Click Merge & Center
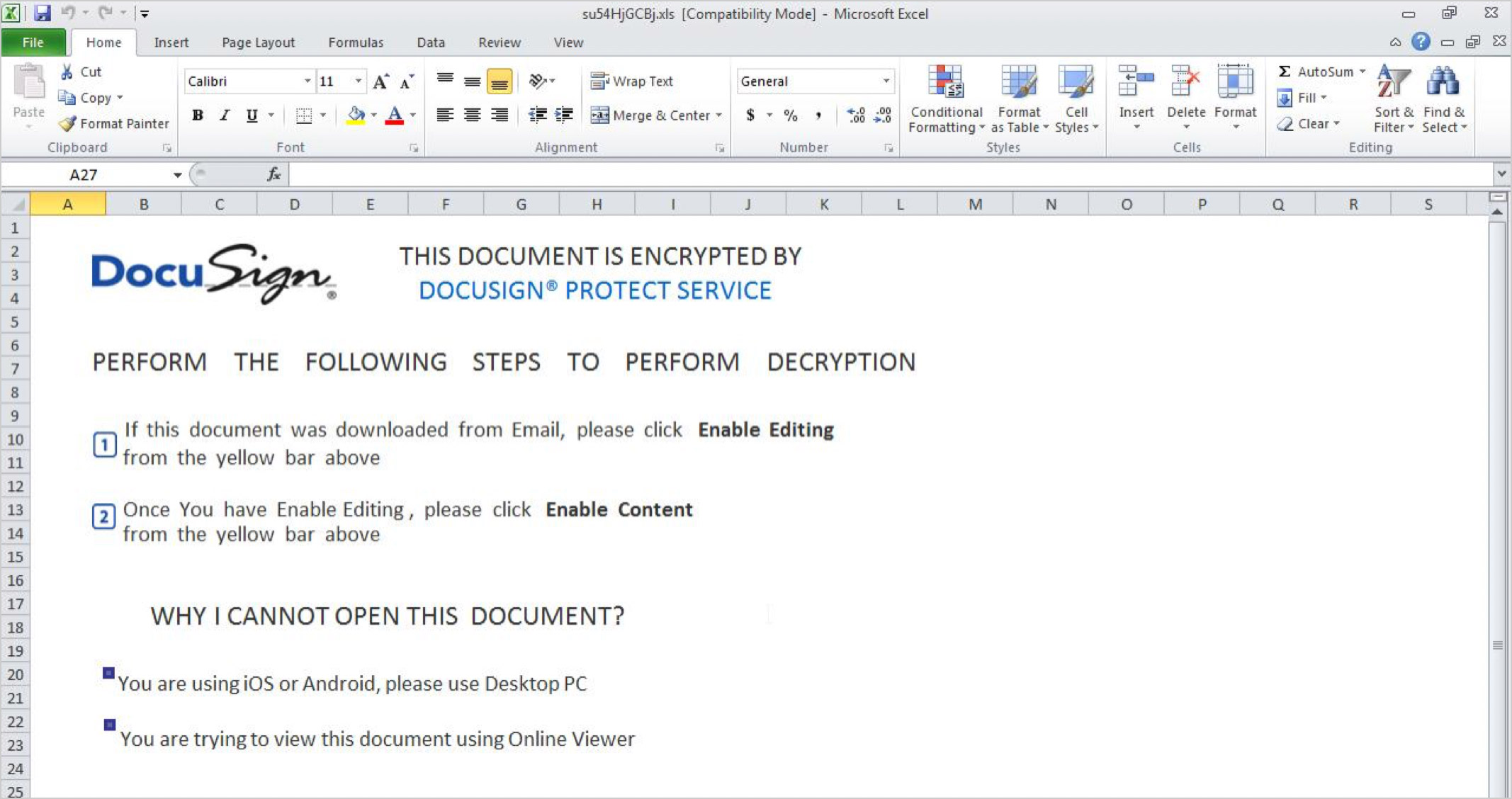This screenshot has height=799, width=1512. point(650,115)
